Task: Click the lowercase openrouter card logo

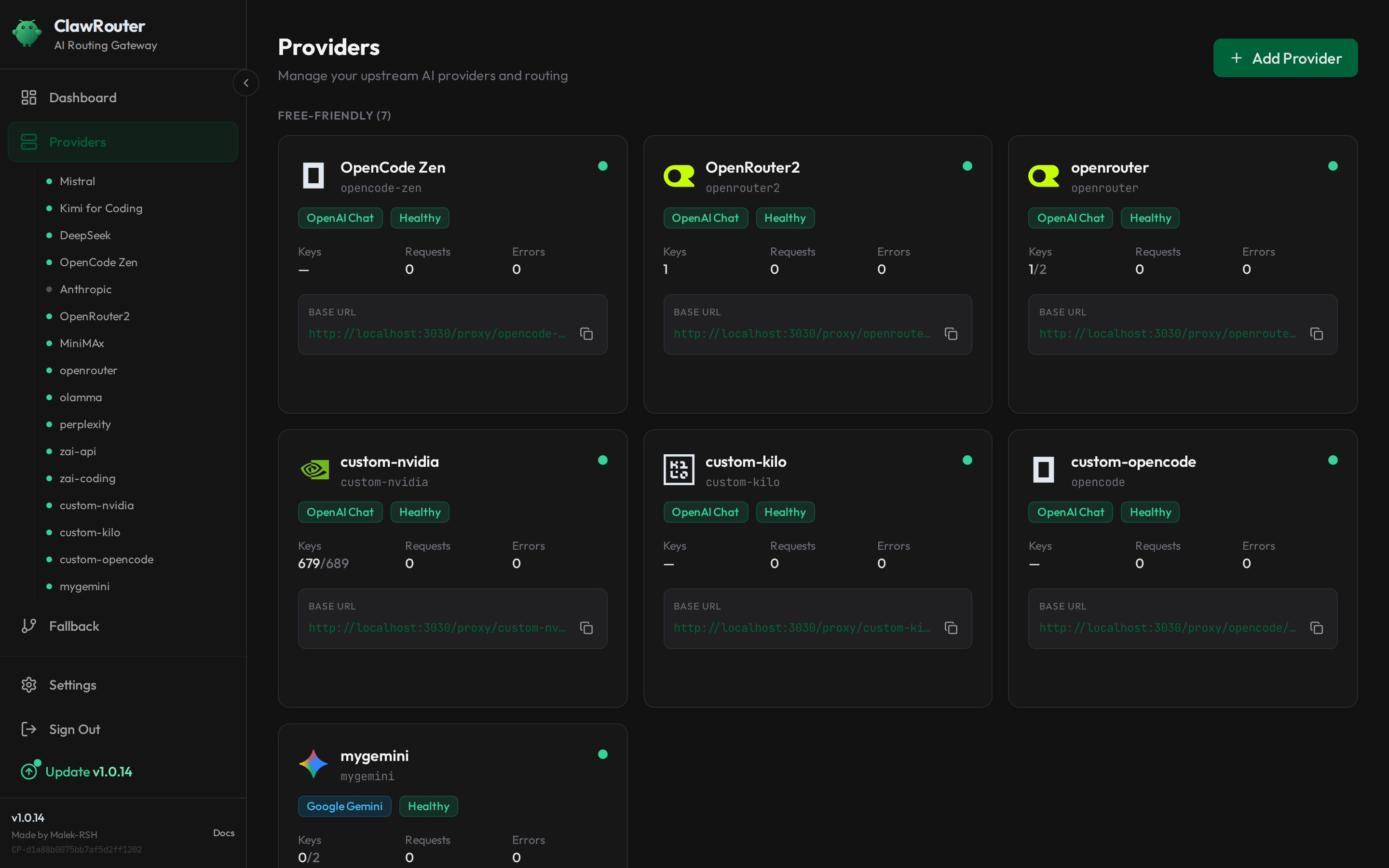Action: 1044,176
